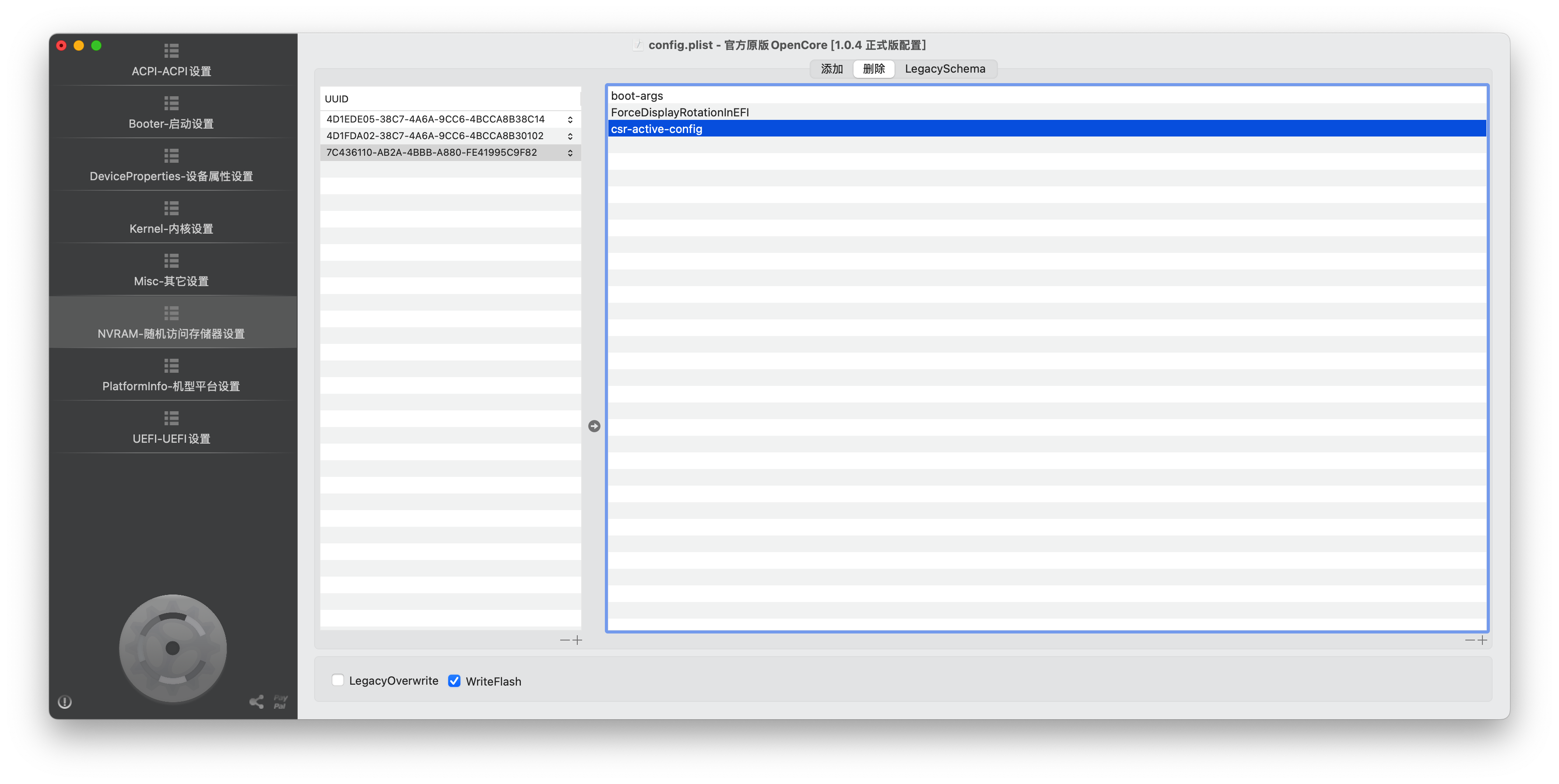This screenshot has width=1559, height=784.
Task: Click the plus button under the UUID list
Action: [577, 640]
